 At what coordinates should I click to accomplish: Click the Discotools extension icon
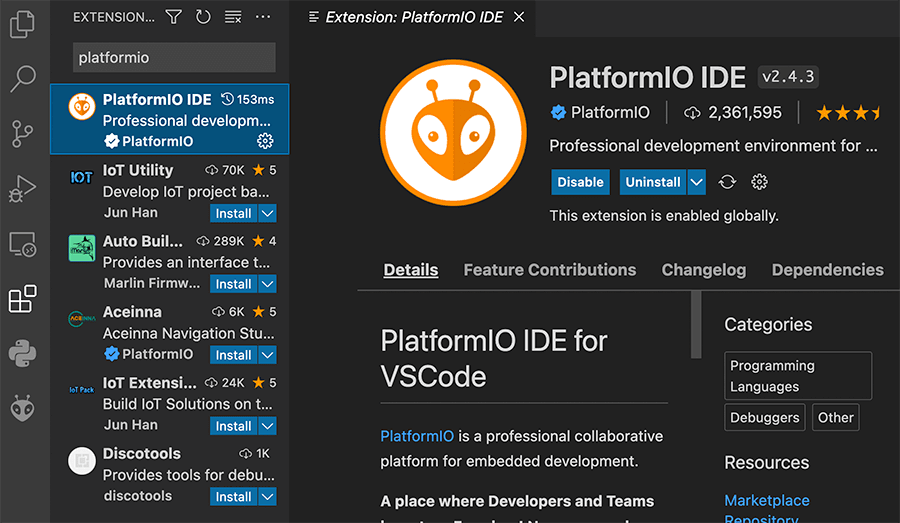pyautogui.click(x=82, y=460)
